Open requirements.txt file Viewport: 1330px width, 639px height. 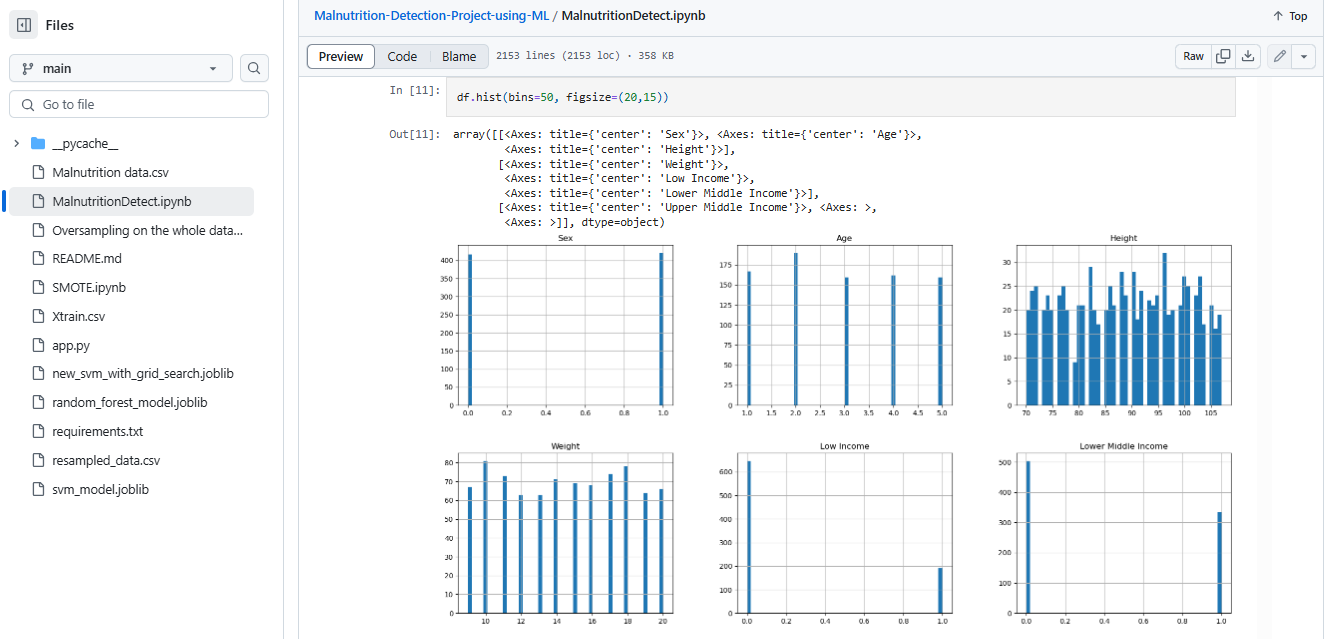tap(98, 431)
